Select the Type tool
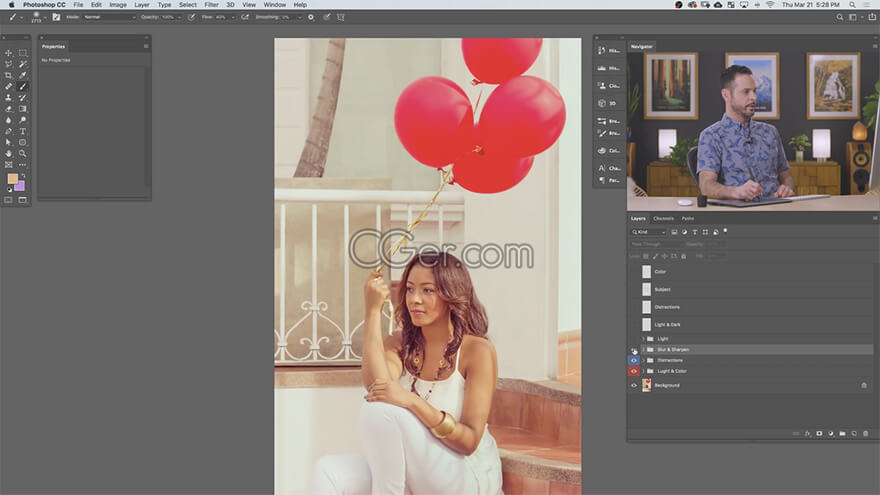The width and height of the screenshot is (880, 495). (22, 131)
